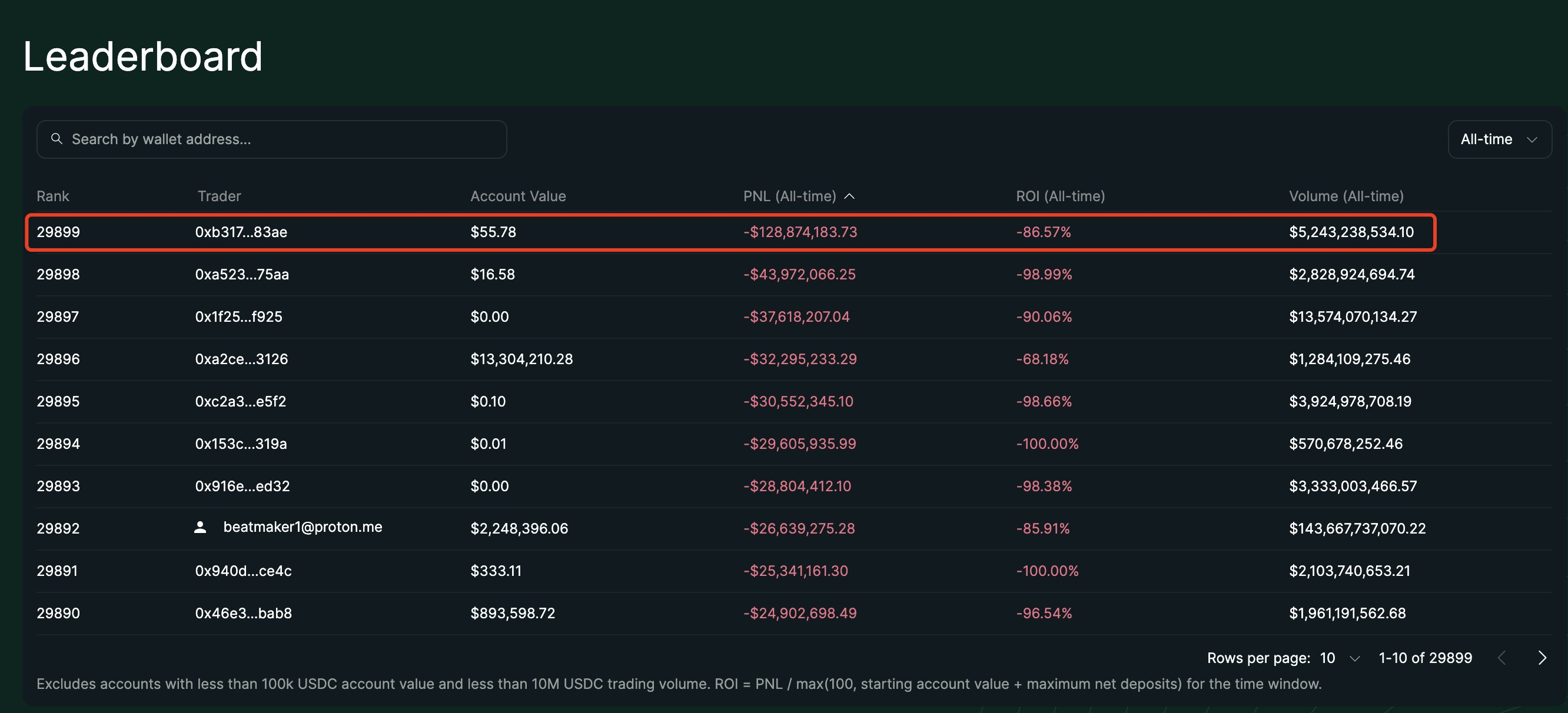The image size is (1568, 713).
Task: Sort by Account Value column
Action: point(517,196)
